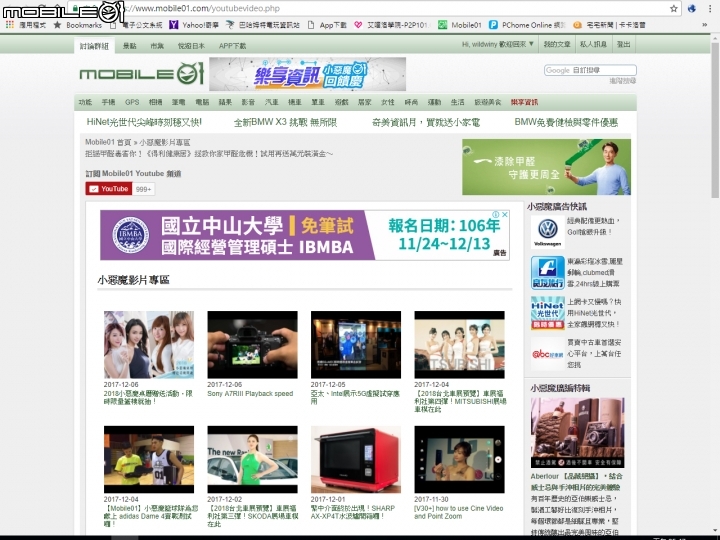This screenshot has height=540, width=720.
Task: Open the third tab in top green bar
Action: tap(157, 46)
